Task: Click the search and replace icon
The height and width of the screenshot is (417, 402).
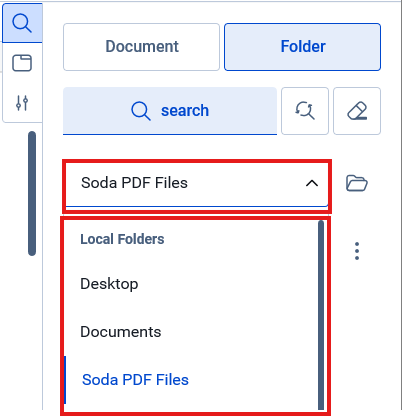Action: click(x=305, y=111)
